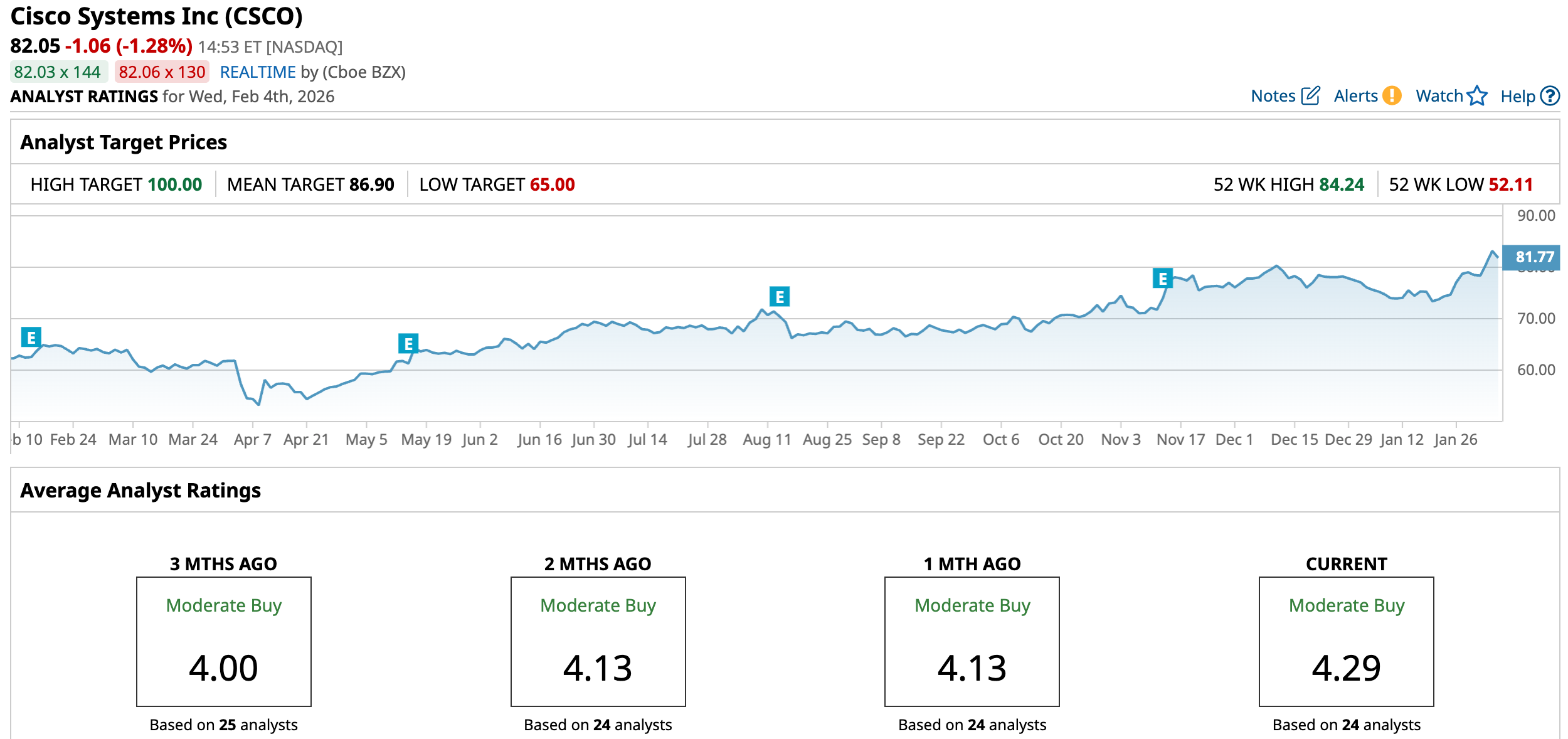Click the August earnings E marker
Image resolution: width=1568 pixels, height=739 pixels.
pyautogui.click(x=780, y=297)
